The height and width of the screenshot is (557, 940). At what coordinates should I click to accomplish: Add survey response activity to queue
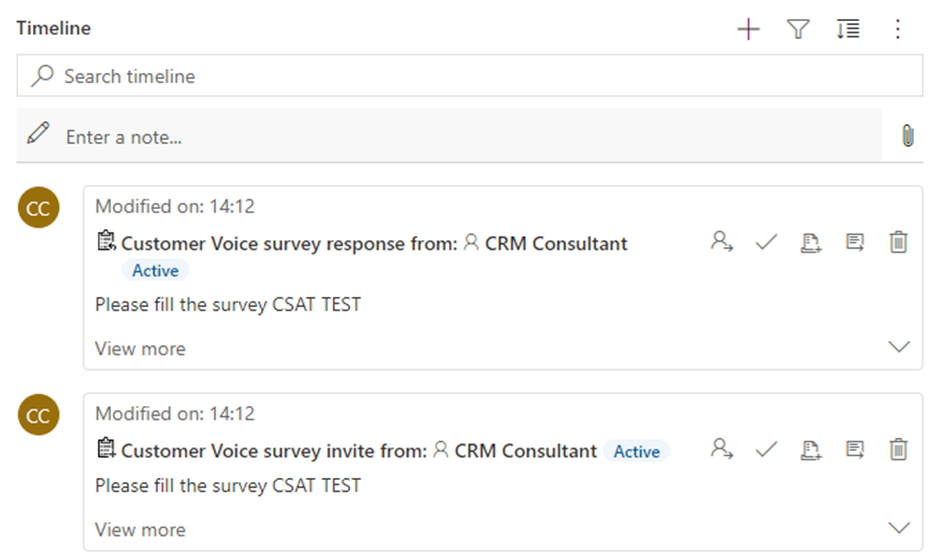point(811,242)
